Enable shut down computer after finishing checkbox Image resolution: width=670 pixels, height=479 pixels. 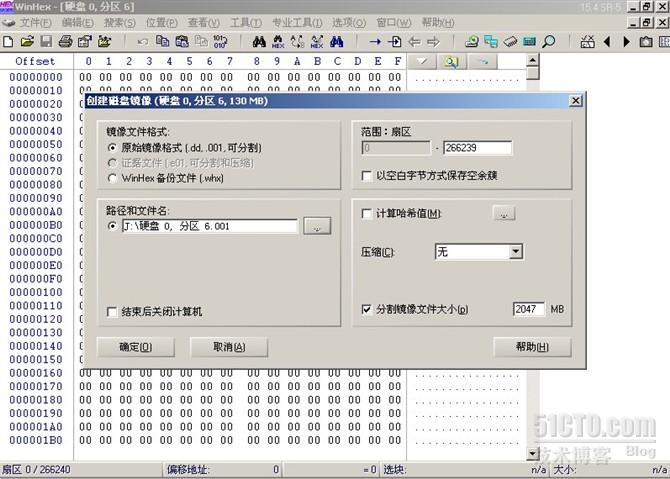tap(112, 312)
